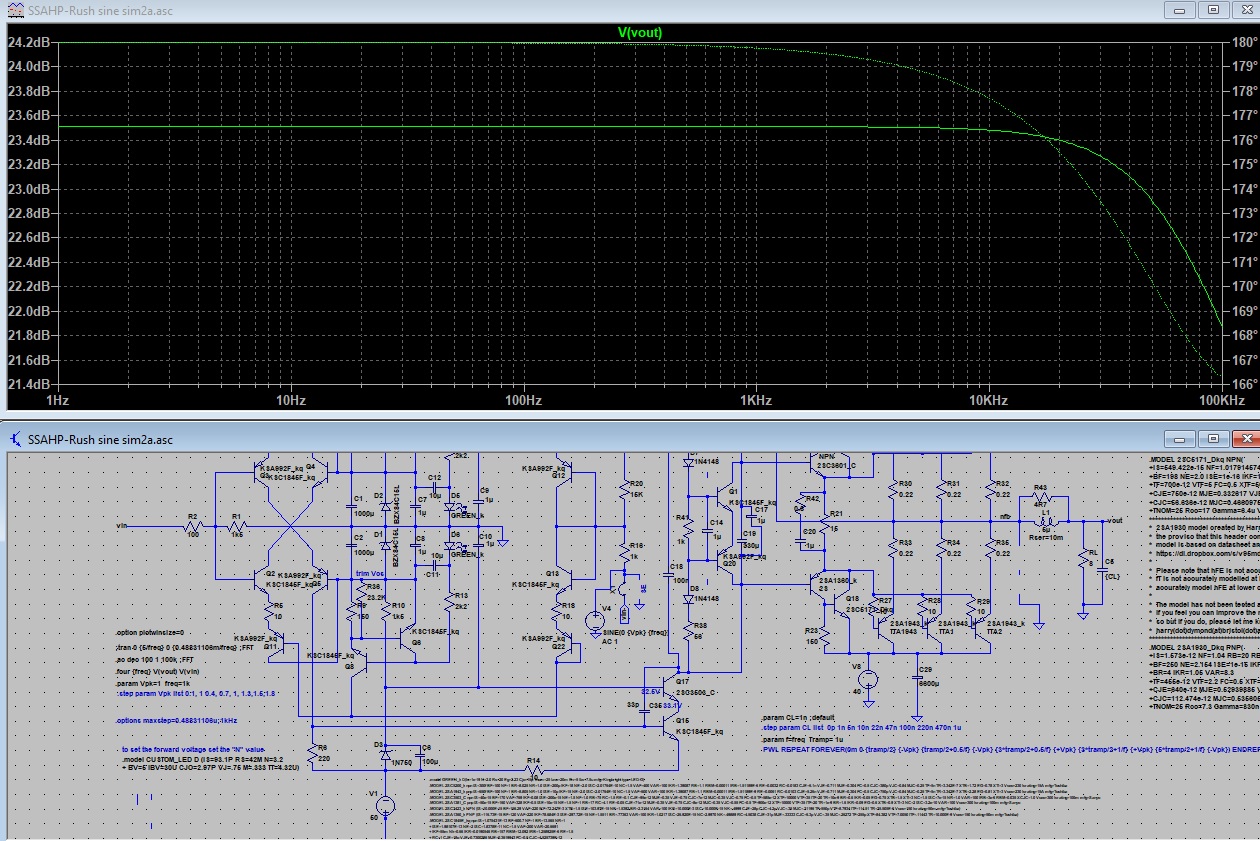Click the 22.8dB magnitude axis label

tap(29, 214)
